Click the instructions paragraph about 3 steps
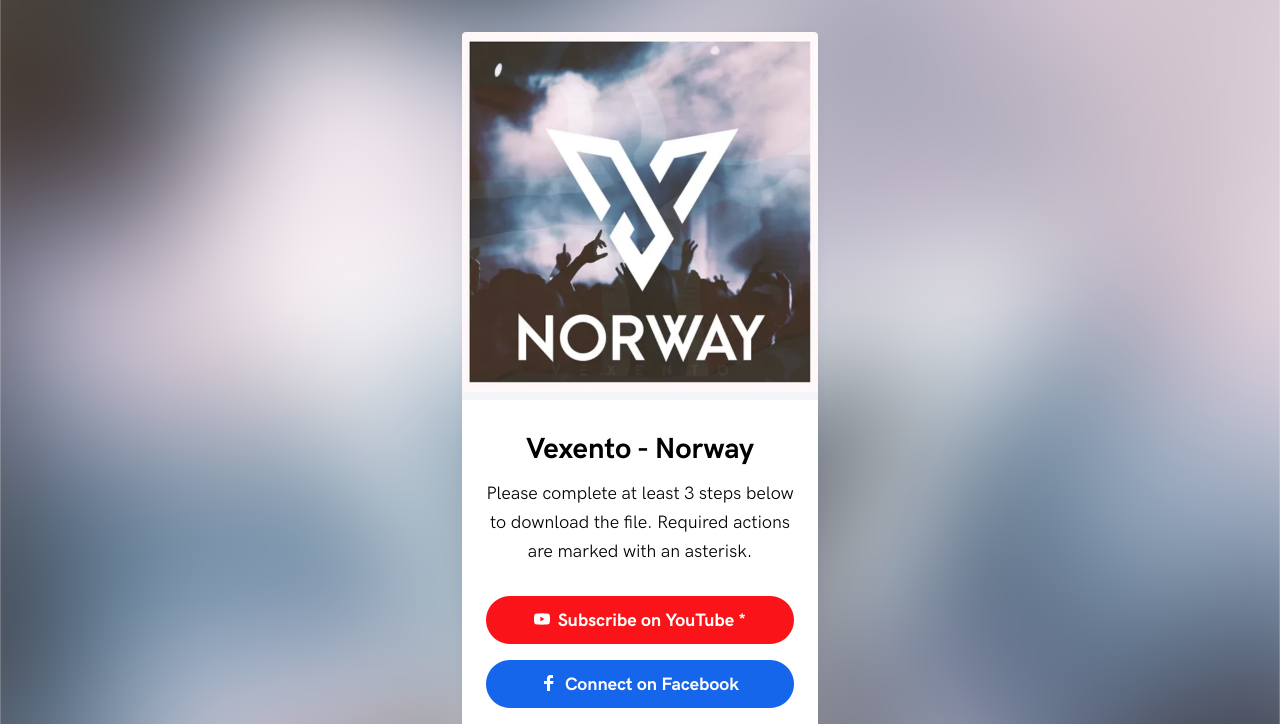The width and height of the screenshot is (1280, 724). tap(640, 522)
